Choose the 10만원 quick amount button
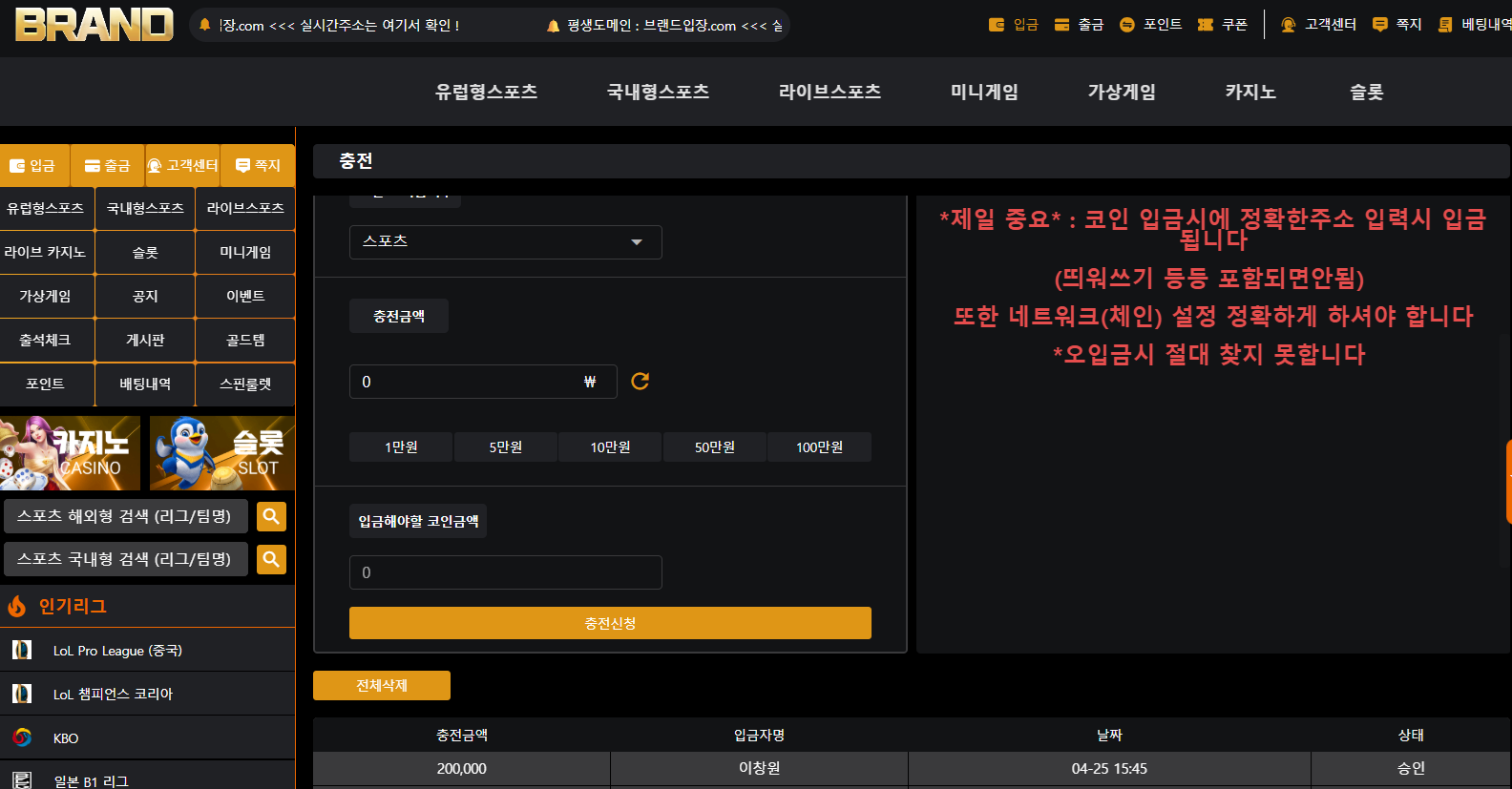1512x789 pixels. (610, 446)
